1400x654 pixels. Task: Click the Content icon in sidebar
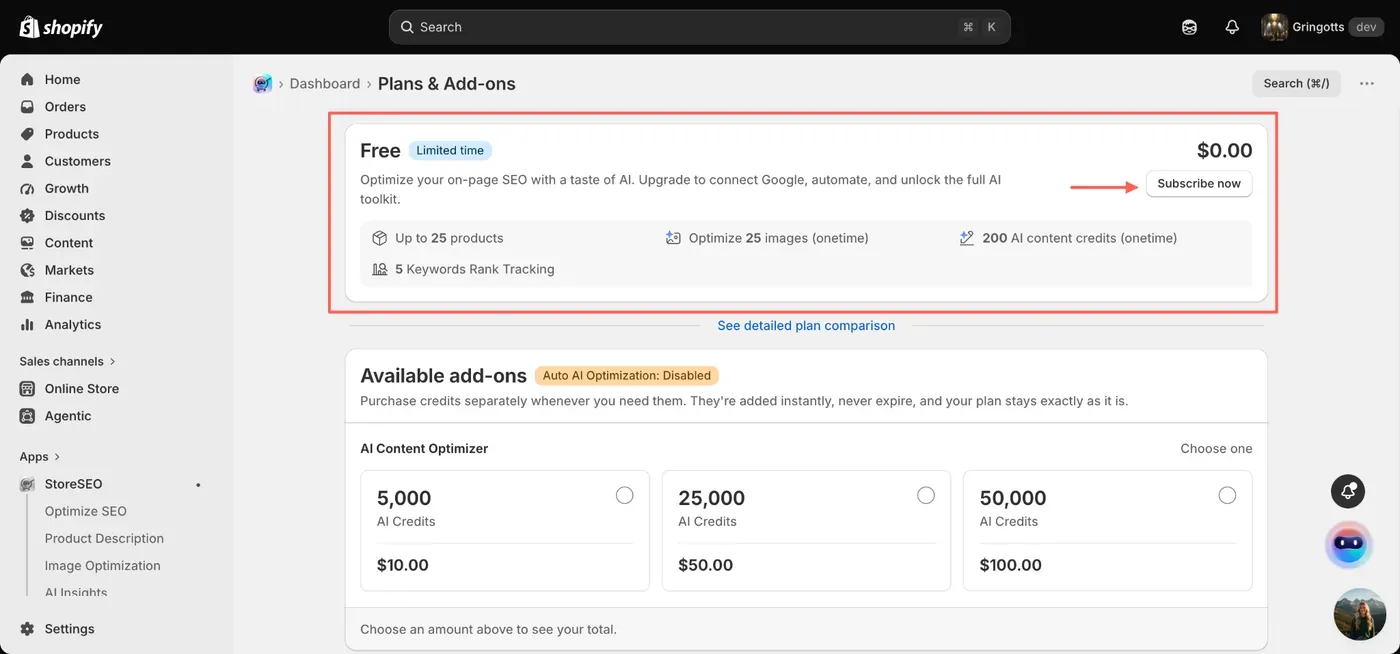click(x=27, y=243)
